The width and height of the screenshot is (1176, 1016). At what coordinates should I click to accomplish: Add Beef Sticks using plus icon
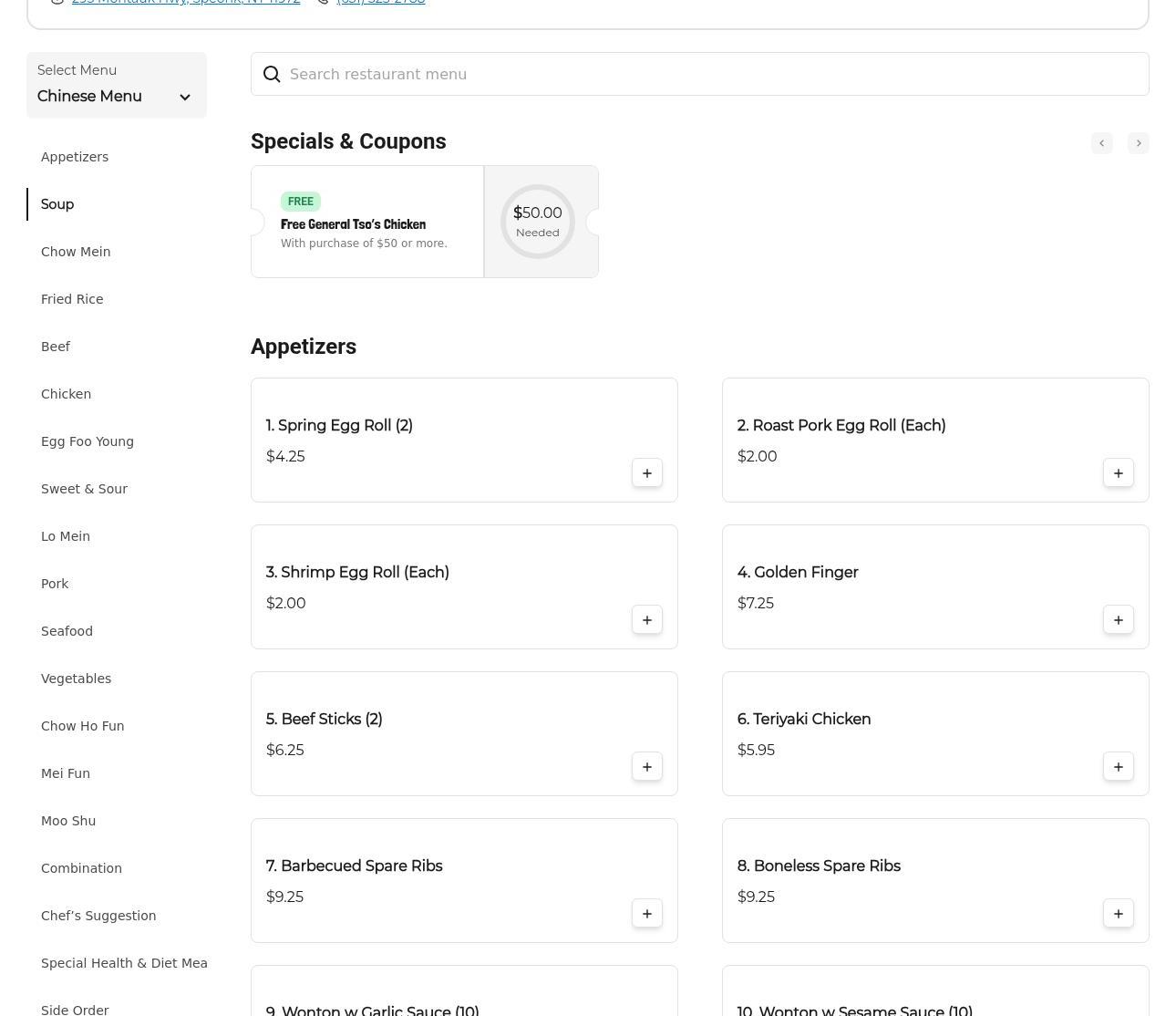[x=646, y=767]
